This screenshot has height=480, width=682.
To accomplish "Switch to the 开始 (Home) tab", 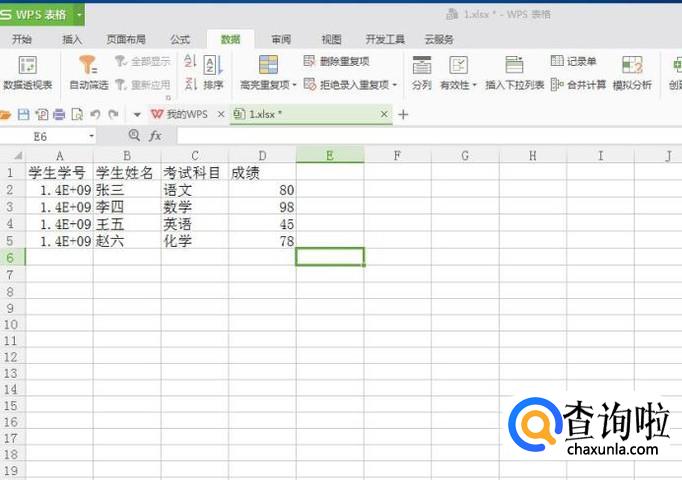I will (x=22, y=40).
